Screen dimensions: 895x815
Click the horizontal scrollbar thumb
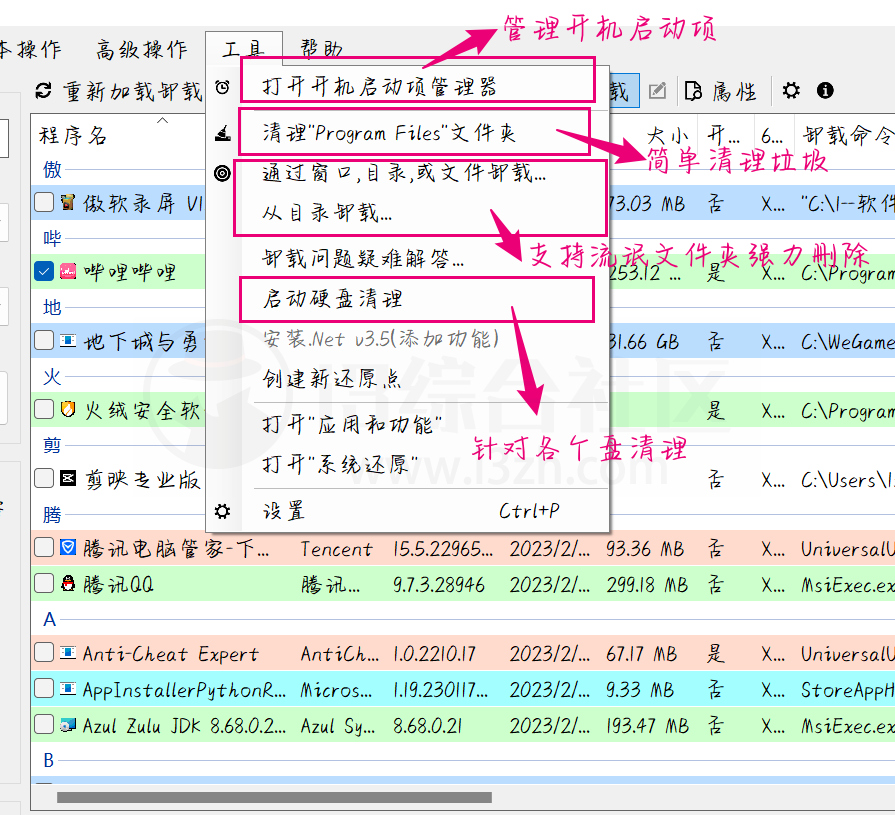point(274,797)
